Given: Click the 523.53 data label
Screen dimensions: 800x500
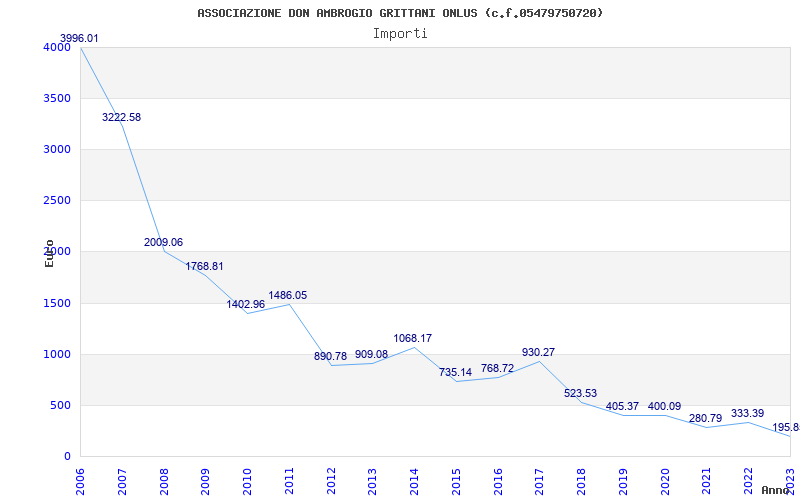Looking at the screenshot, I should [x=581, y=394].
